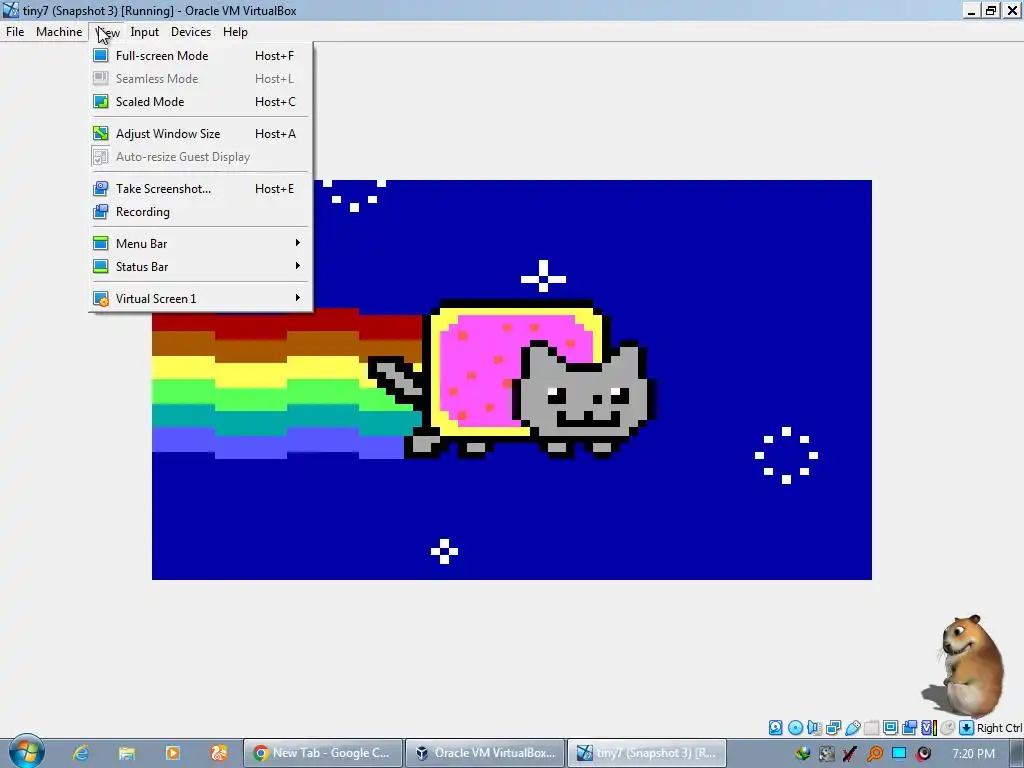Launch Windows Media Player from taskbar
This screenshot has width=1024, height=768.
pyautogui.click(x=172, y=753)
